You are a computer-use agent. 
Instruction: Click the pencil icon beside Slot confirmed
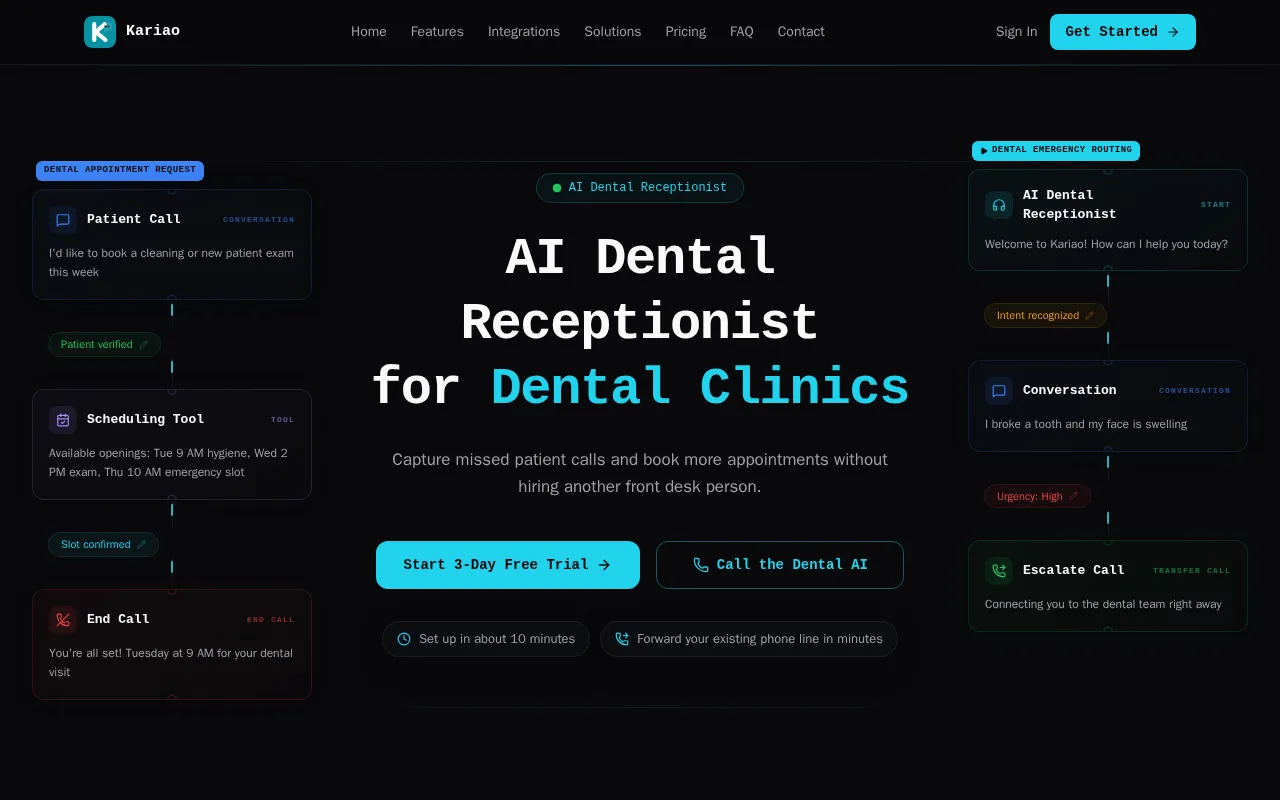click(141, 545)
